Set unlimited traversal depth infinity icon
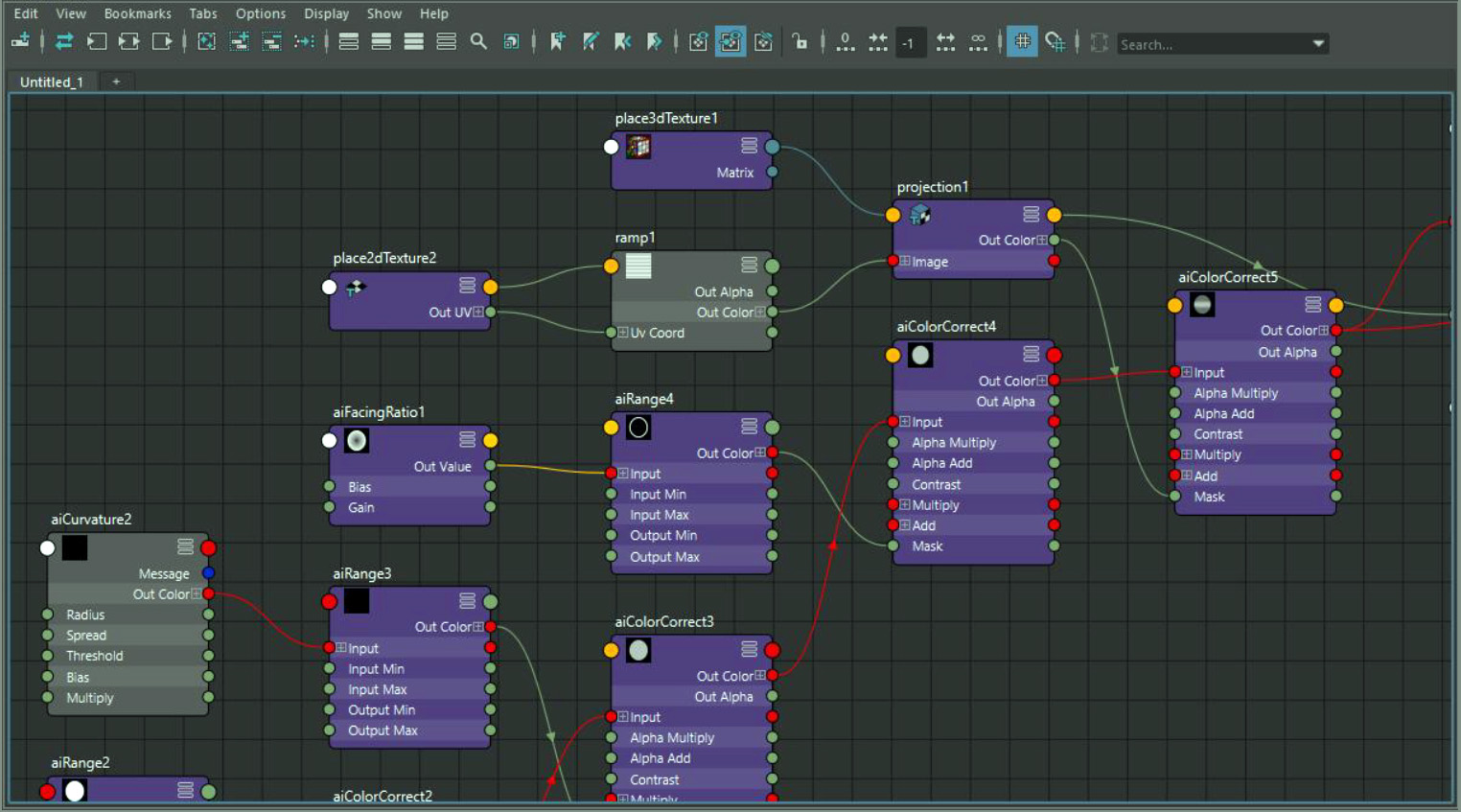Screen dimensions: 1461x812 tap(978, 41)
